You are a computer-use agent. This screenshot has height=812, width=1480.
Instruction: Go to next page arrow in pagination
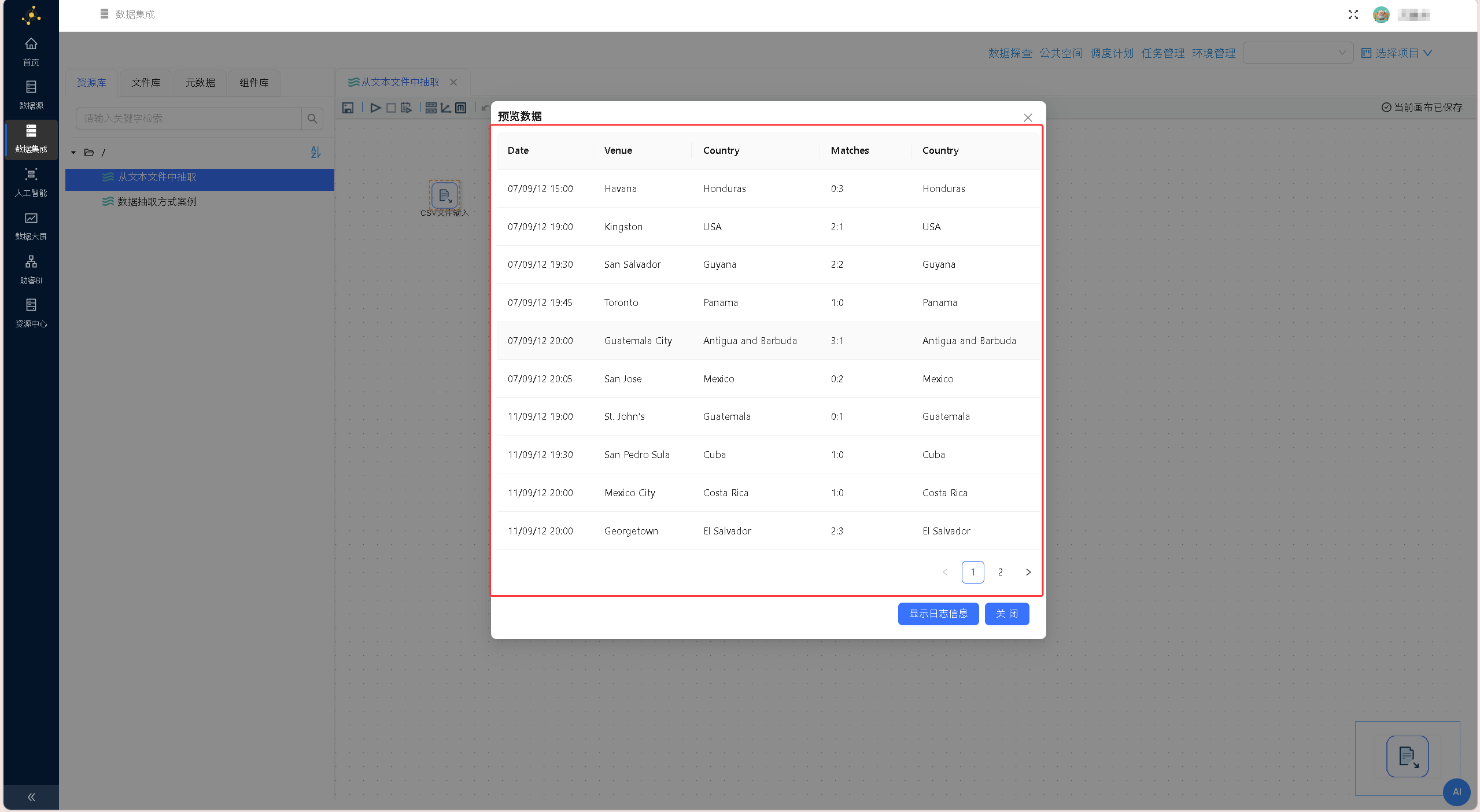1028,572
